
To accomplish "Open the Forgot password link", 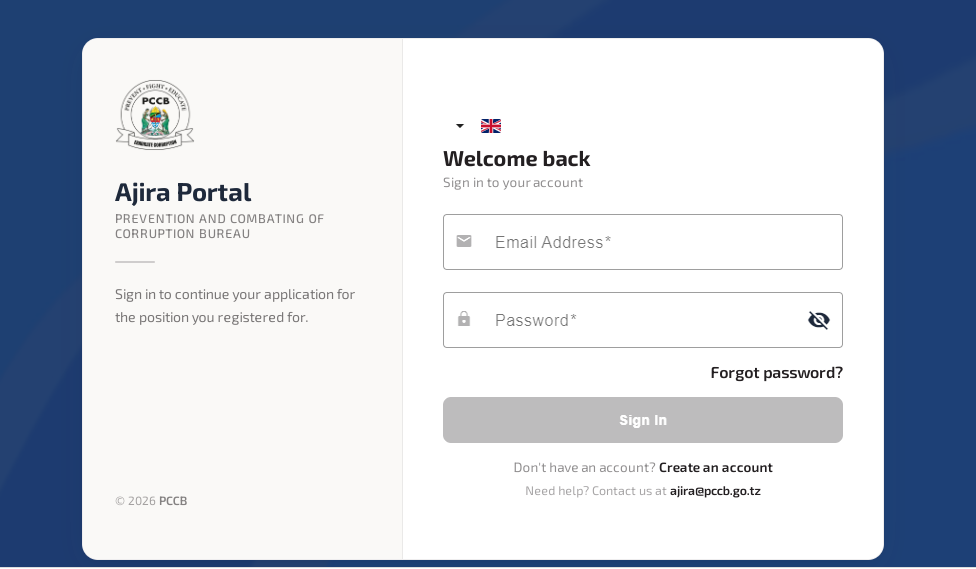I will (776, 372).
